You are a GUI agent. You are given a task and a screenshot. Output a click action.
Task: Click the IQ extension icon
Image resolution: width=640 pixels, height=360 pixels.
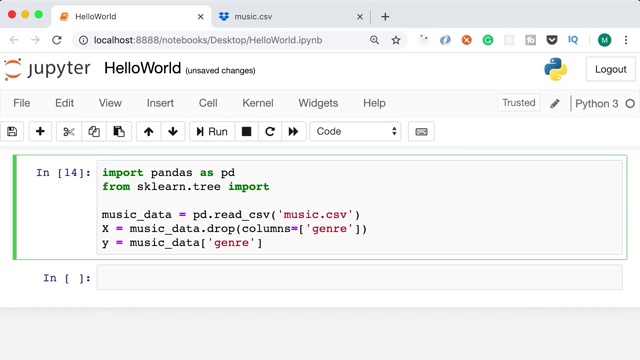pyautogui.click(x=573, y=40)
